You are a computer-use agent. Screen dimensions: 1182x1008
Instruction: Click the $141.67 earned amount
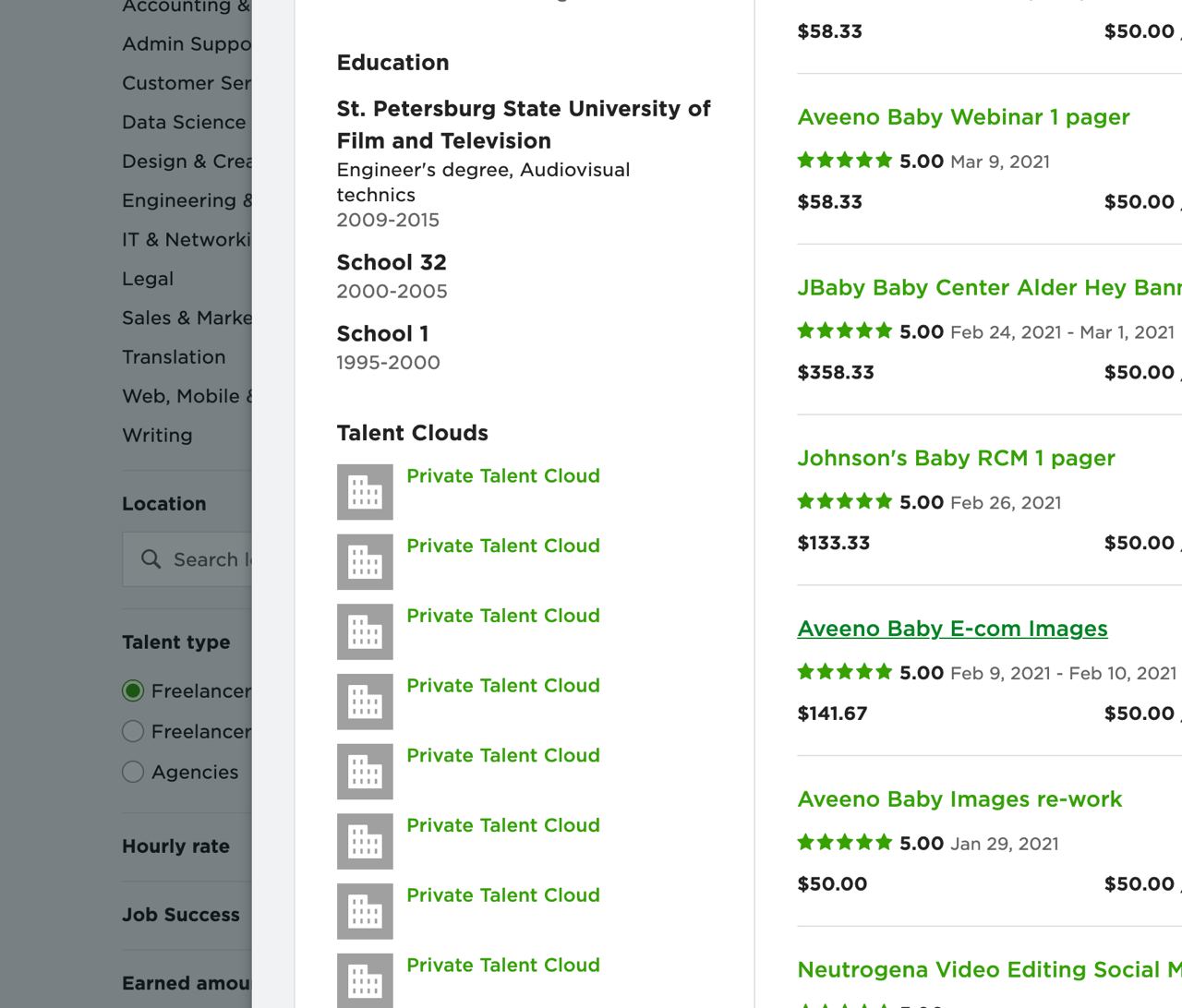[x=832, y=714]
